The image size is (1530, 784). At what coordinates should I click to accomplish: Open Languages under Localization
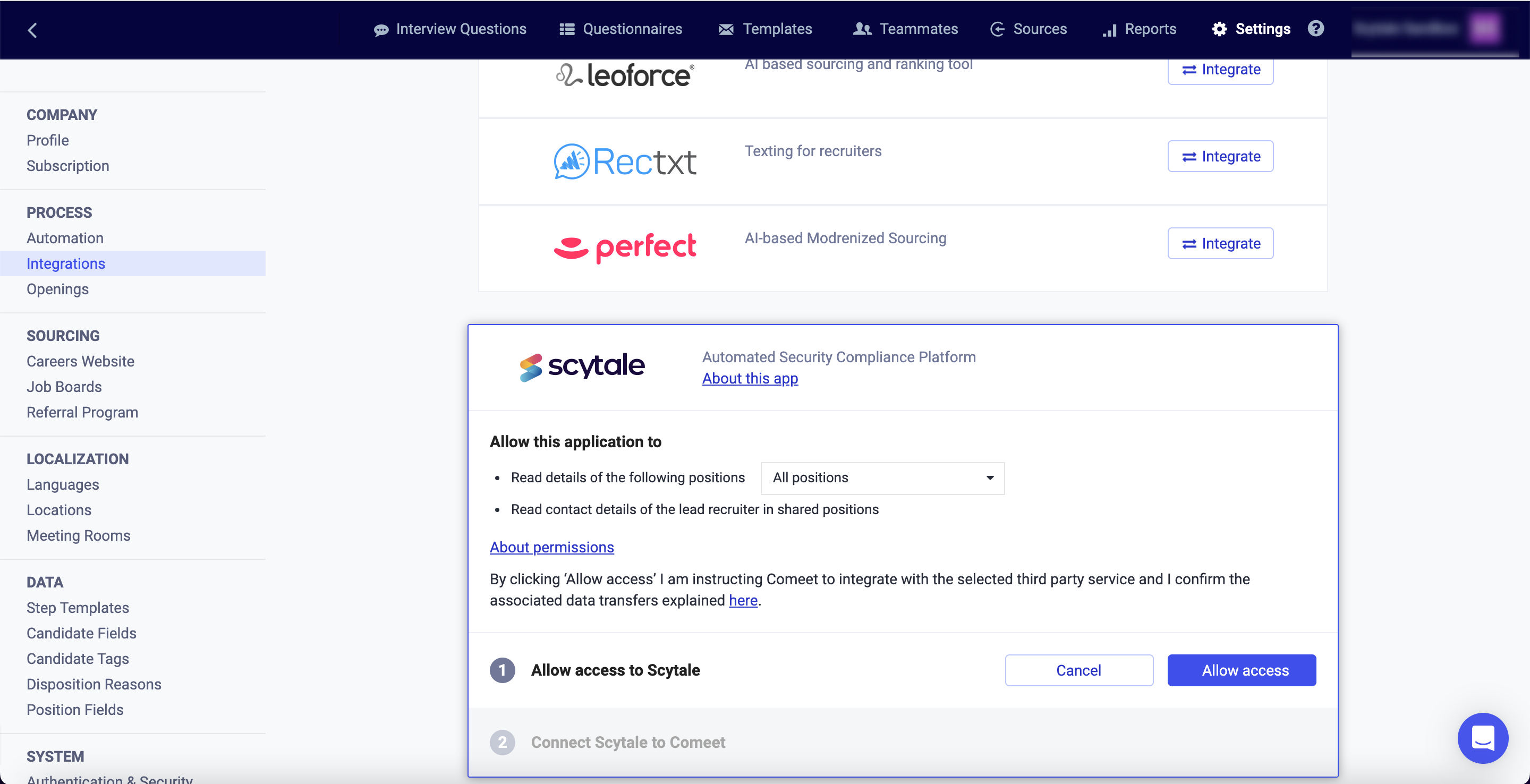[x=62, y=484]
